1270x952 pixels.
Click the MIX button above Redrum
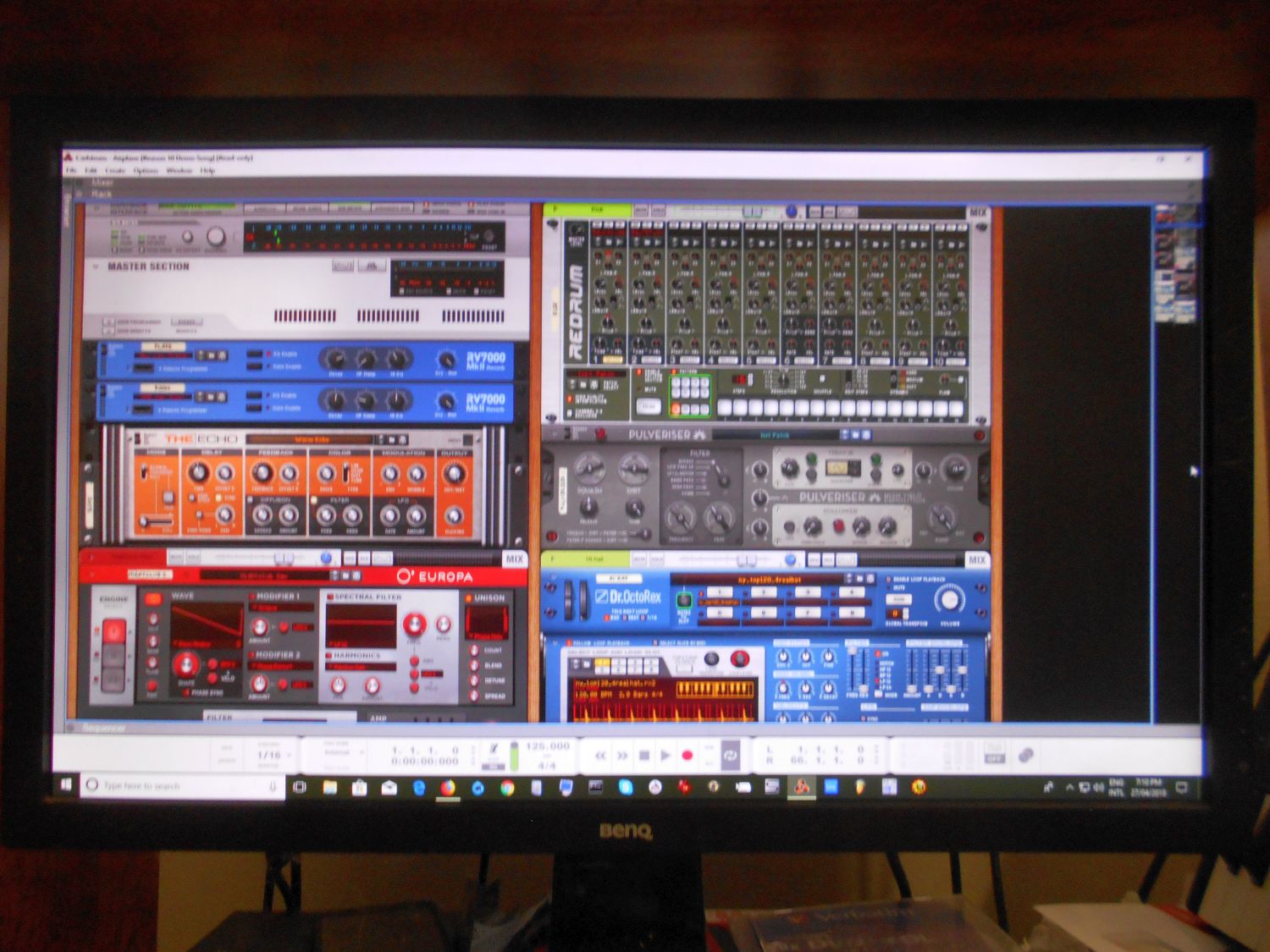[977, 212]
